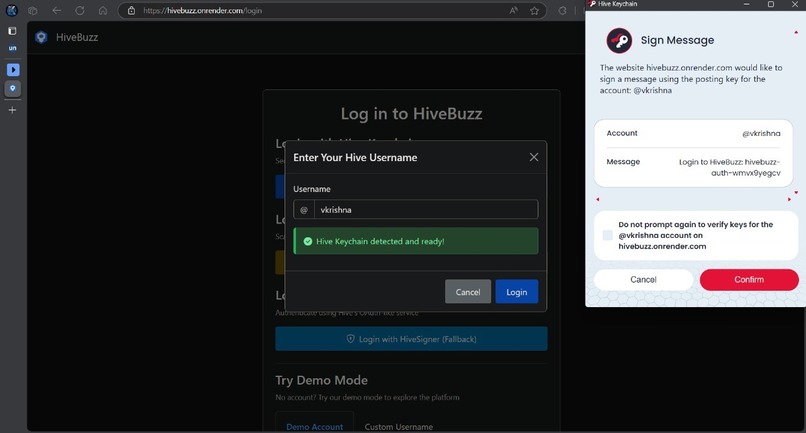Open the blue play sidebar tab
Image resolution: width=806 pixels, height=433 pixels.
tap(13, 69)
